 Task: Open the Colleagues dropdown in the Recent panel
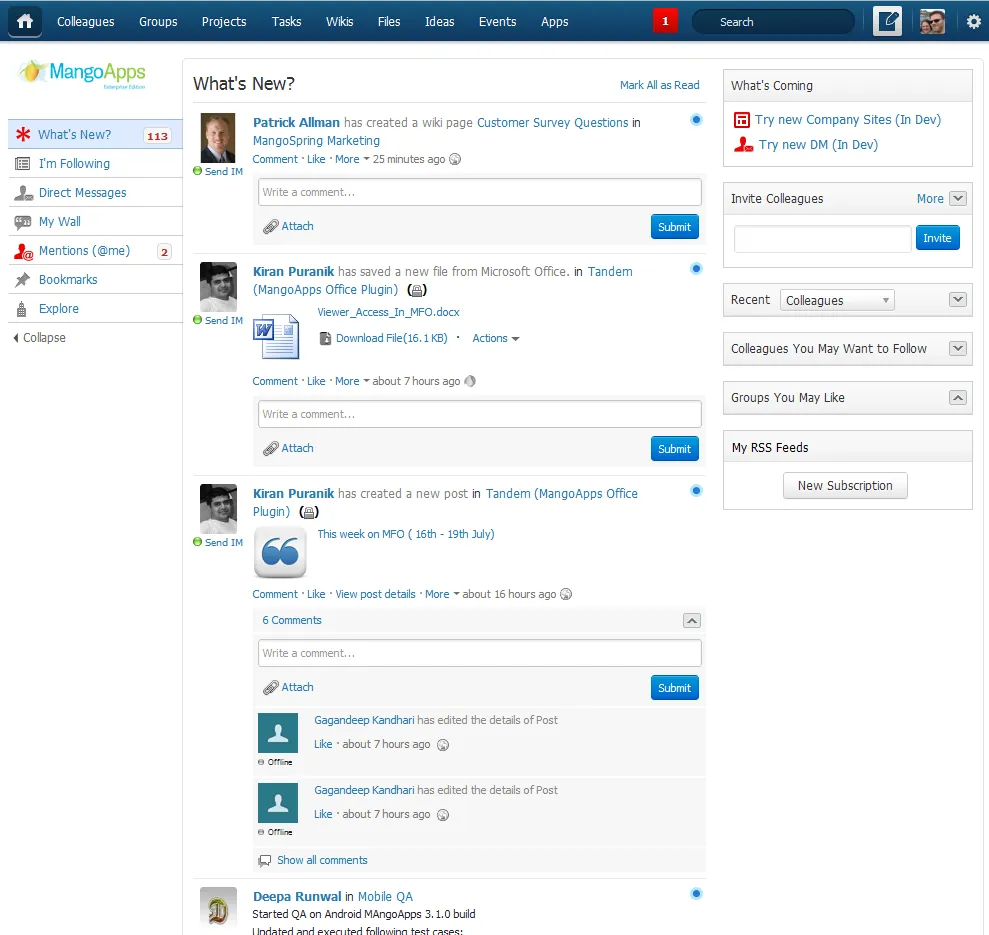(836, 300)
